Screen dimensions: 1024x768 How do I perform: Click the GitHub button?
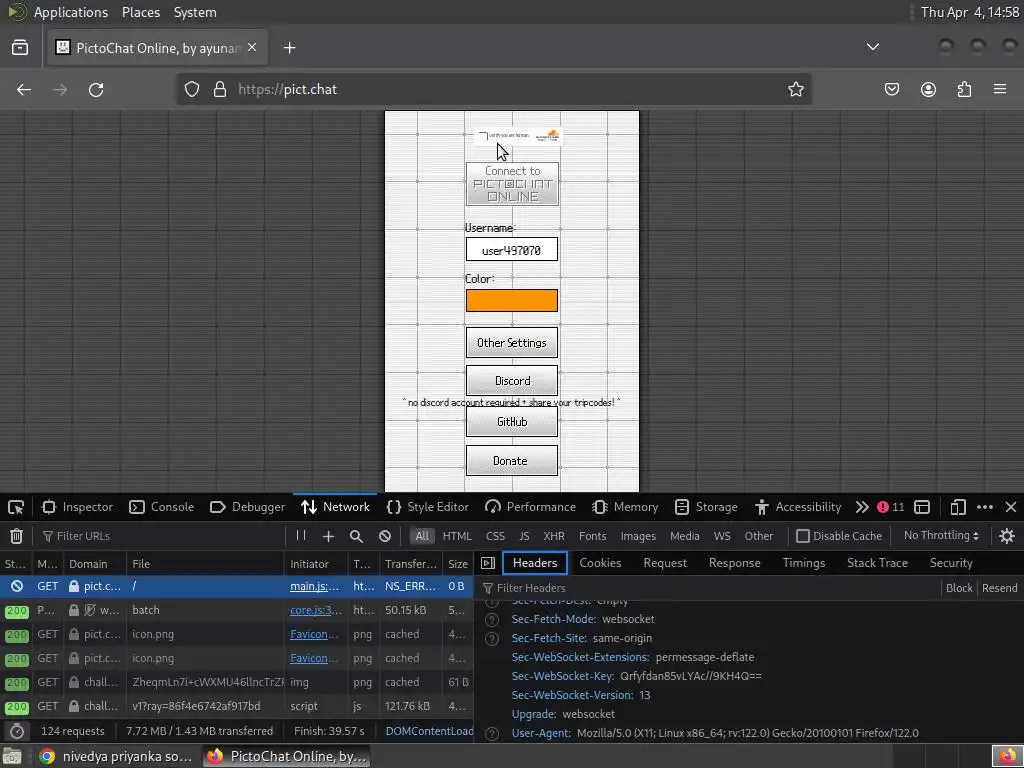tap(512, 422)
